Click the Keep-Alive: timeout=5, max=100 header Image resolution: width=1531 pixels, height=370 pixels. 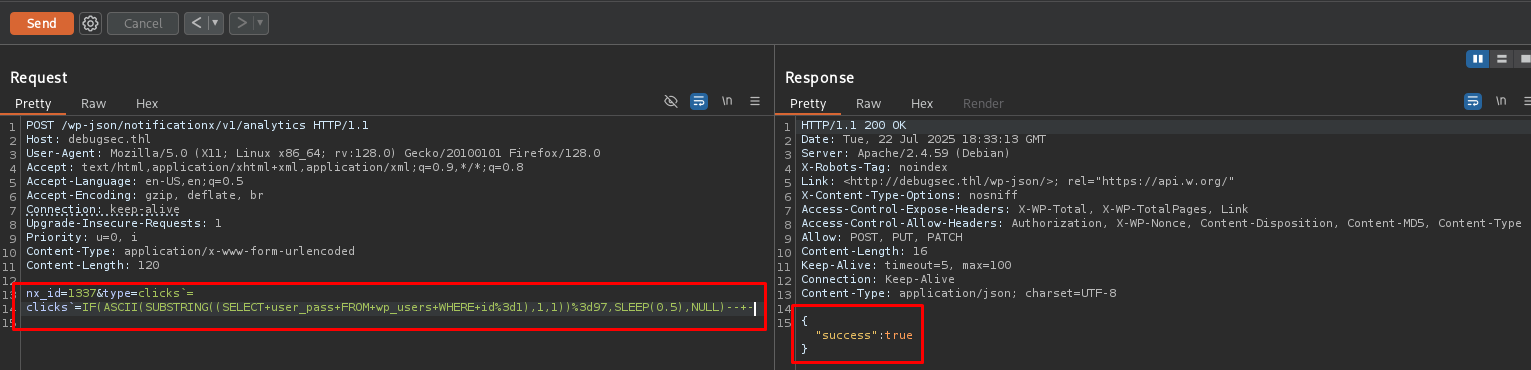[906, 265]
